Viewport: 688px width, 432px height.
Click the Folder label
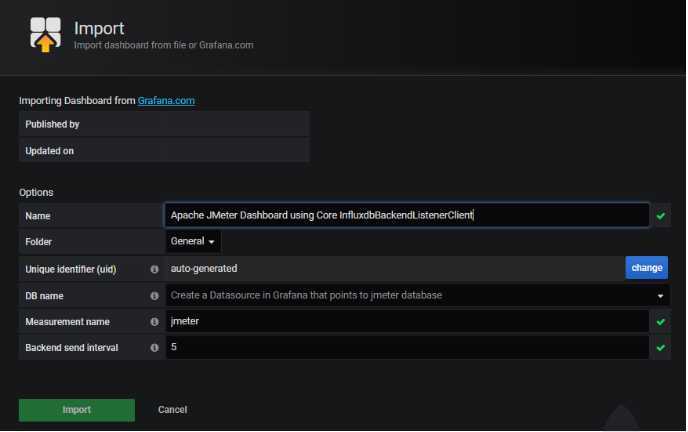click(x=39, y=242)
